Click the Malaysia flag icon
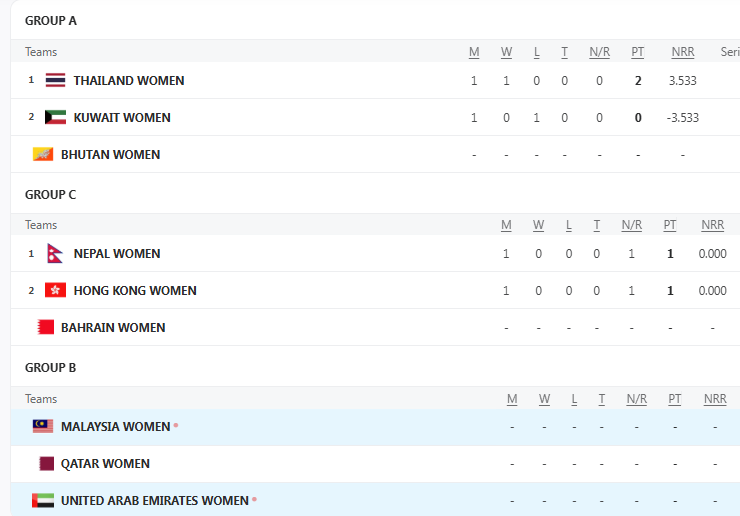This screenshot has height=516, width=740. [43, 426]
